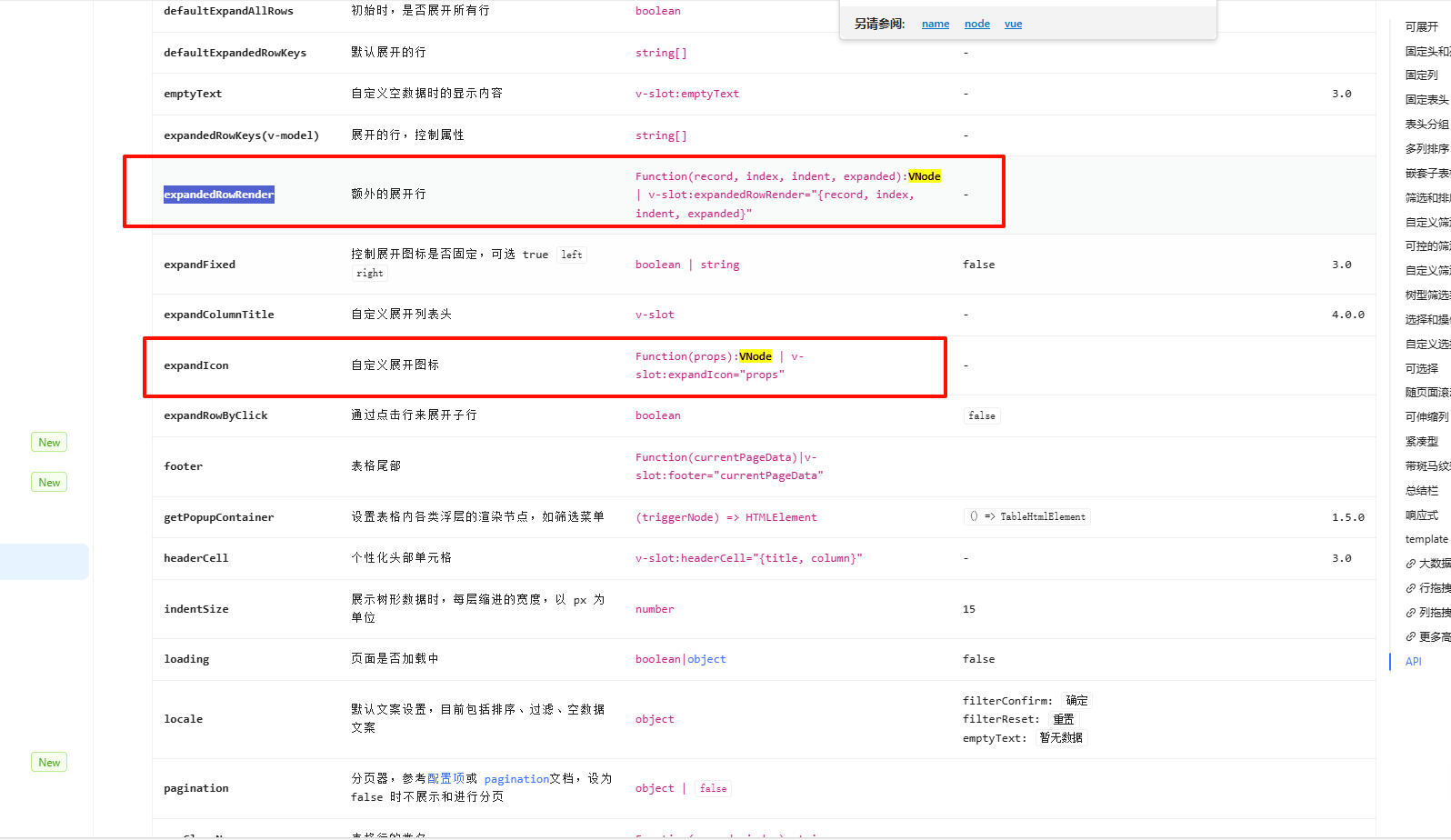Jump to 可展开 section in sidebar
The image size is (1451, 840).
[x=1422, y=27]
